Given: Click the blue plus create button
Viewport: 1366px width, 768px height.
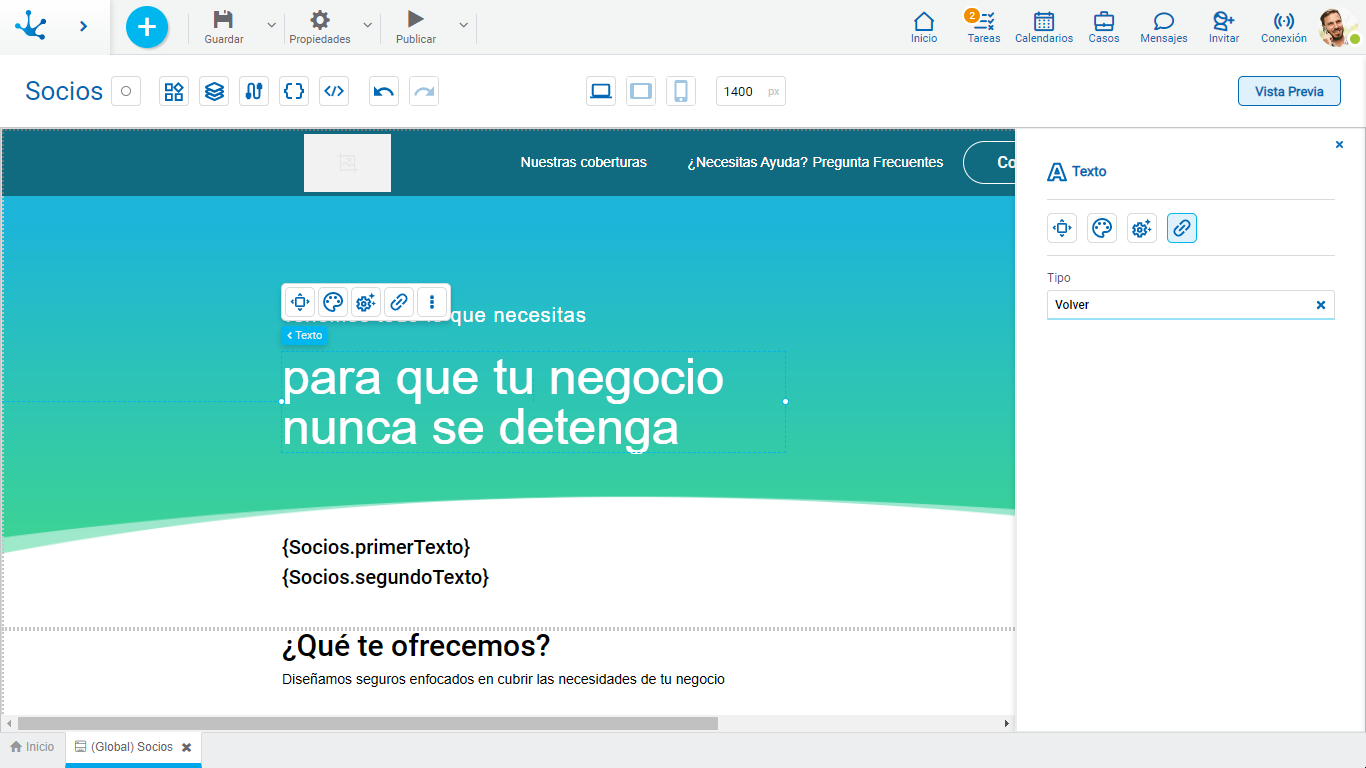Looking at the screenshot, I should coord(147,26).
